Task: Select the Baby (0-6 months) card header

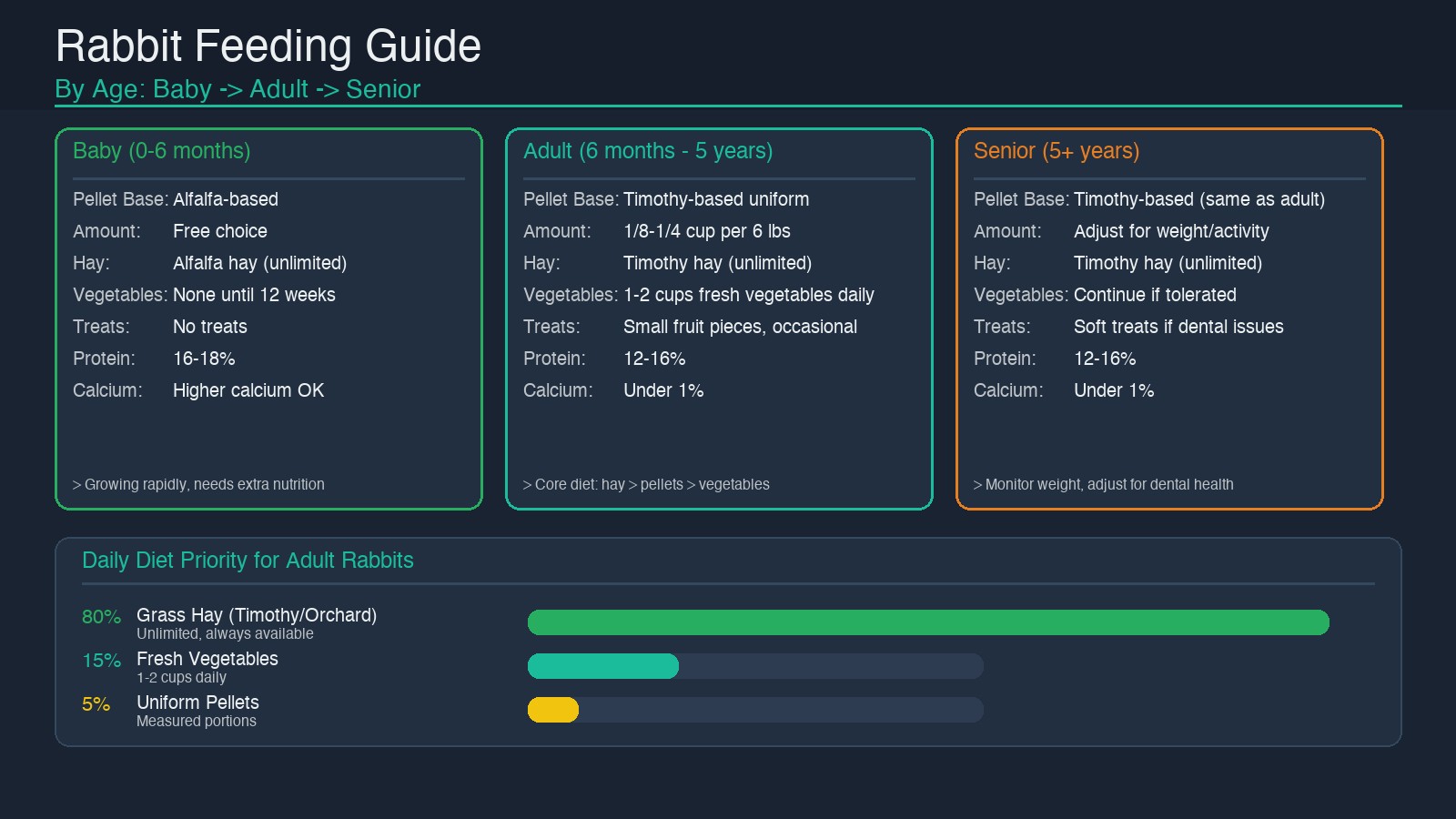Action: click(x=161, y=151)
